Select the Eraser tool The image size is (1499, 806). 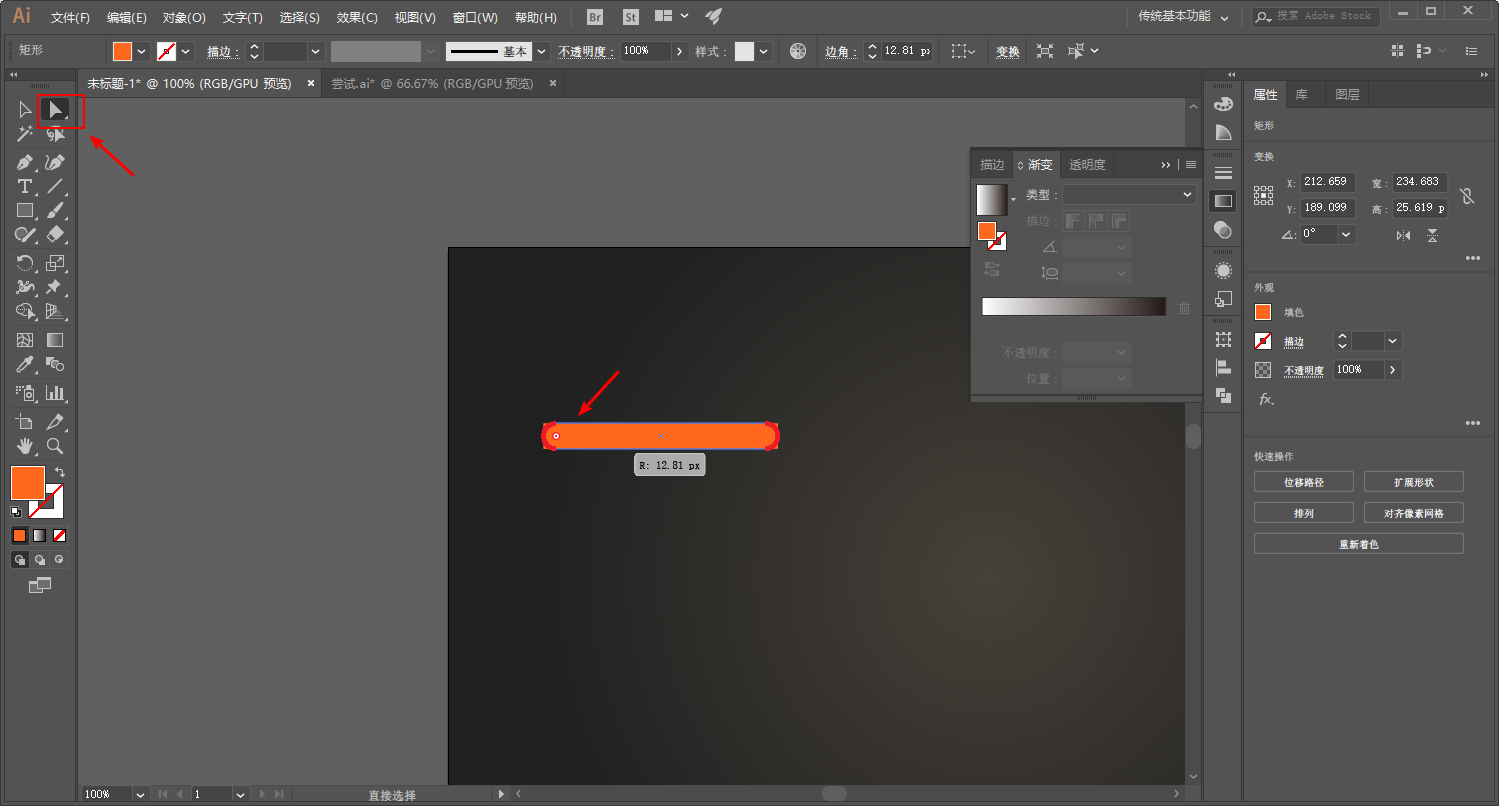coord(56,234)
